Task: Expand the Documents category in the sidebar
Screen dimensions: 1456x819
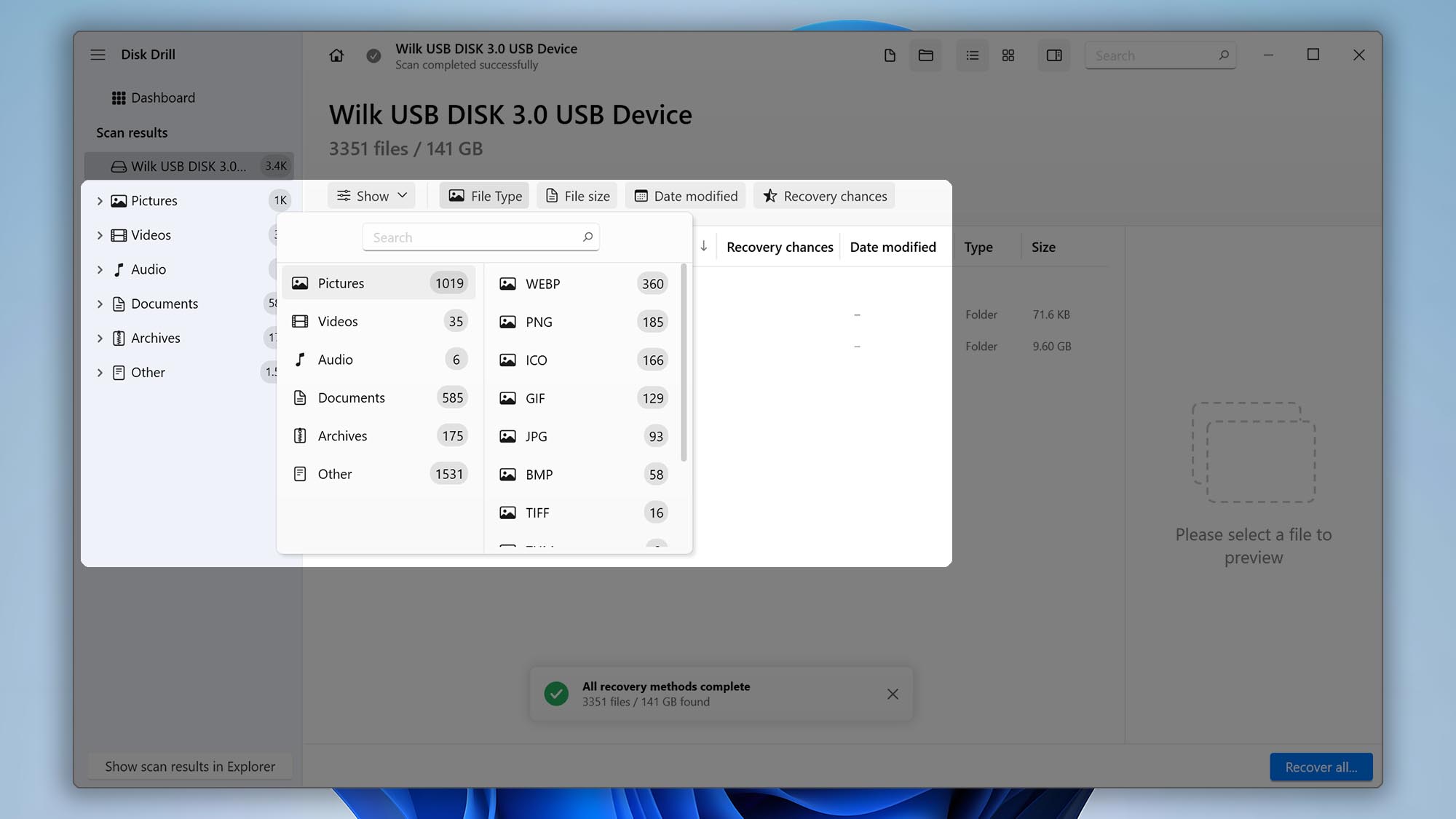Action: point(100,304)
